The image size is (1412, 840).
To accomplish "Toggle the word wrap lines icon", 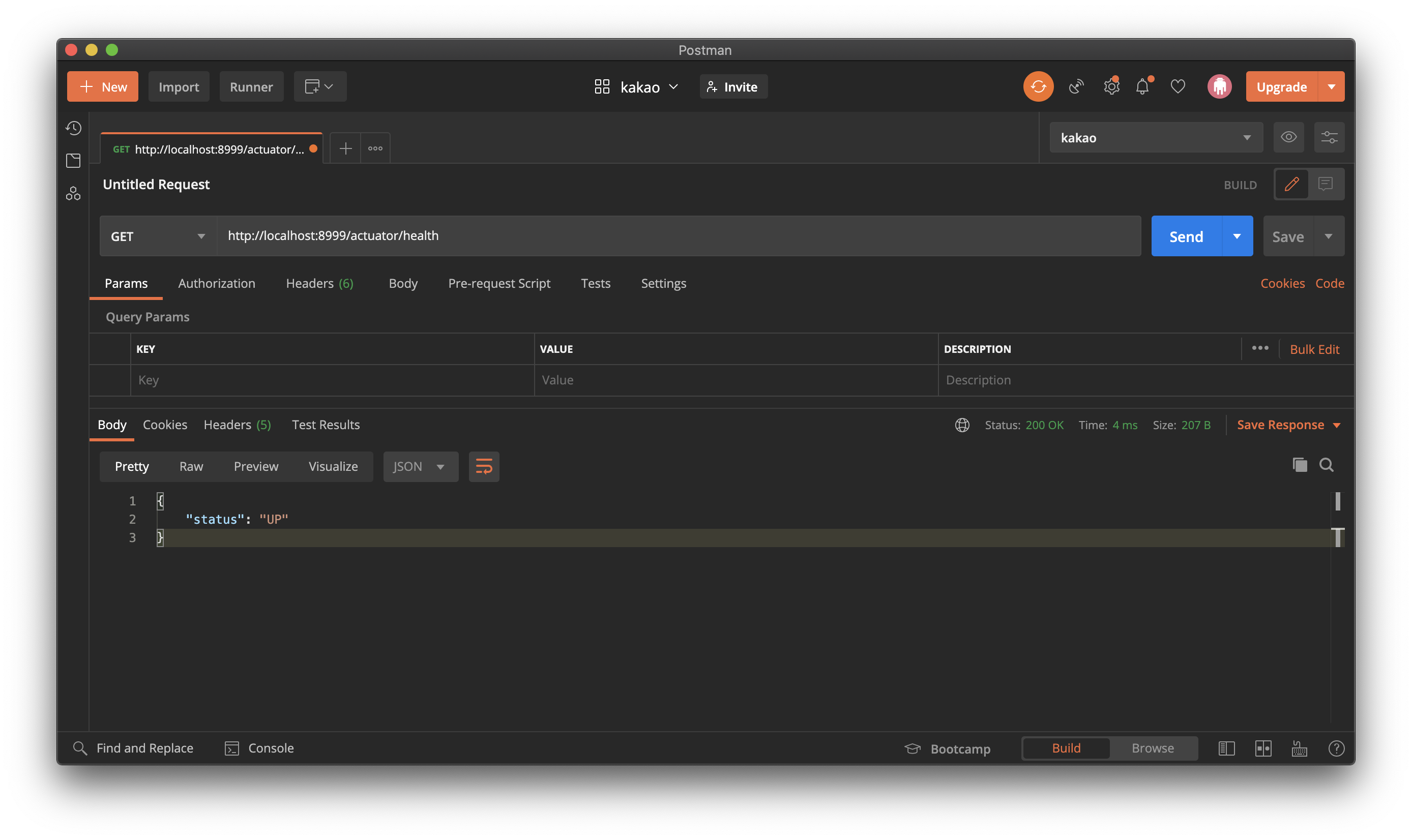I will [x=484, y=466].
